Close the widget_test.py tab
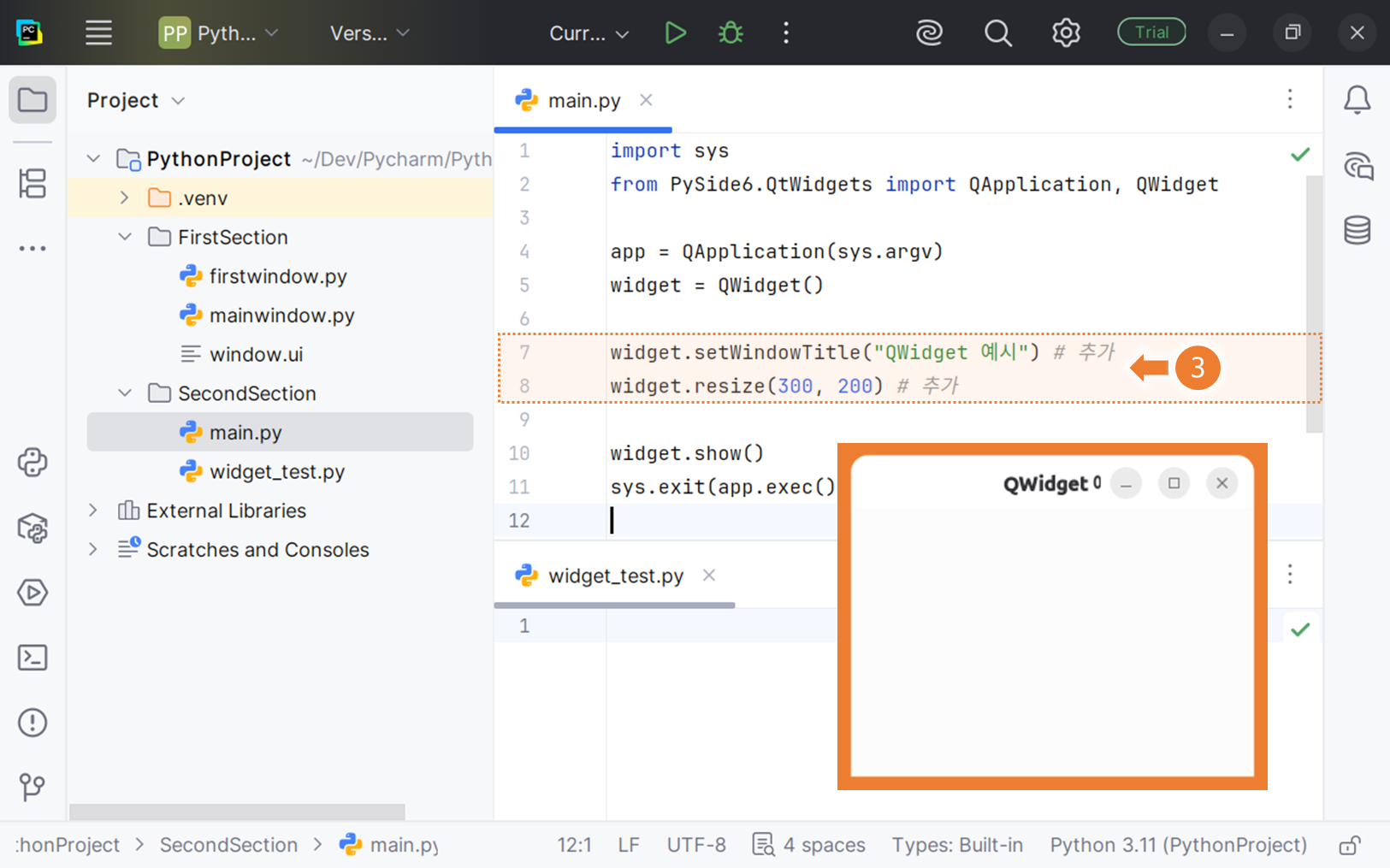The height and width of the screenshot is (868, 1390). 709,576
